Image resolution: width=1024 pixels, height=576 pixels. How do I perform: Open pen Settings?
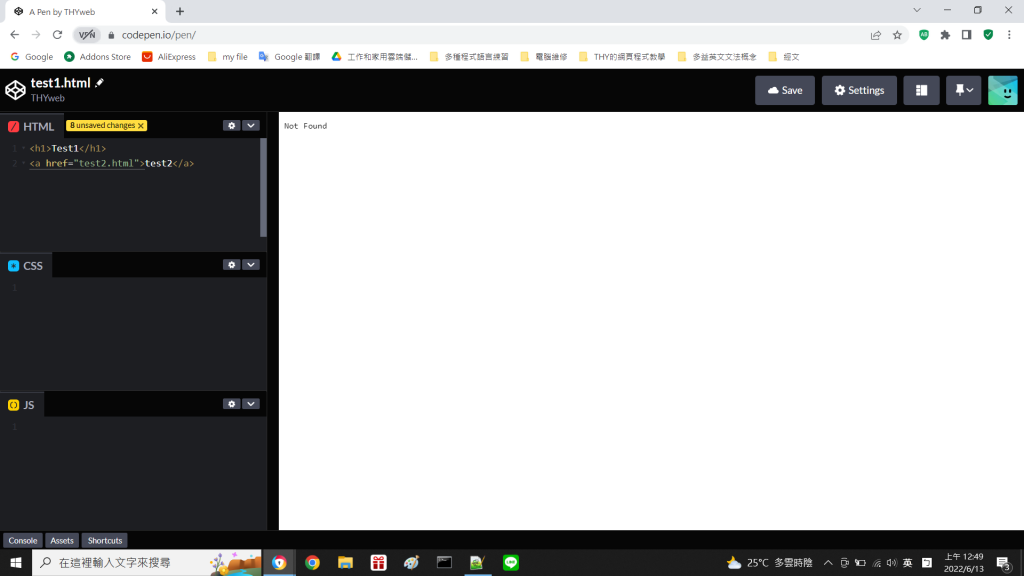coord(859,90)
